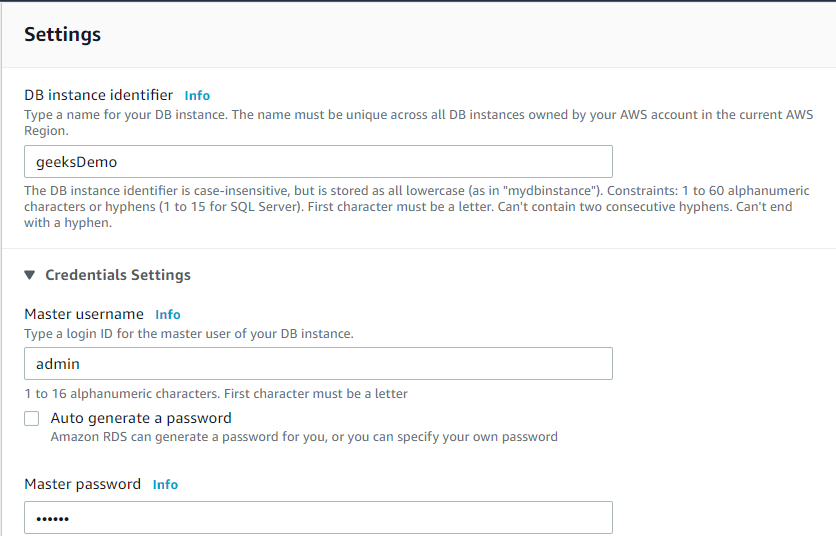The height and width of the screenshot is (536, 836).
Task: Click the Master password input field
Action: [318, 518]
